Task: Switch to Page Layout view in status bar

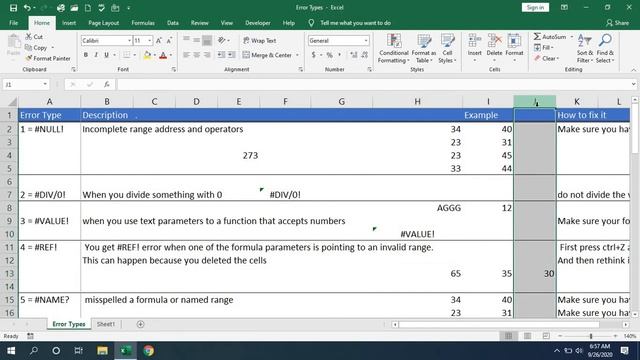Action: pos(527,336)
